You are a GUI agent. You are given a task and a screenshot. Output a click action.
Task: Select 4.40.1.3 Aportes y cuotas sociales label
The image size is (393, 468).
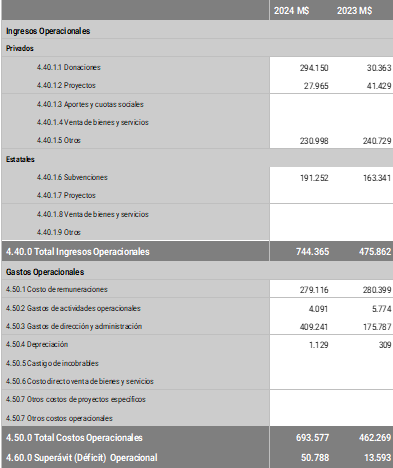(90, 104)
